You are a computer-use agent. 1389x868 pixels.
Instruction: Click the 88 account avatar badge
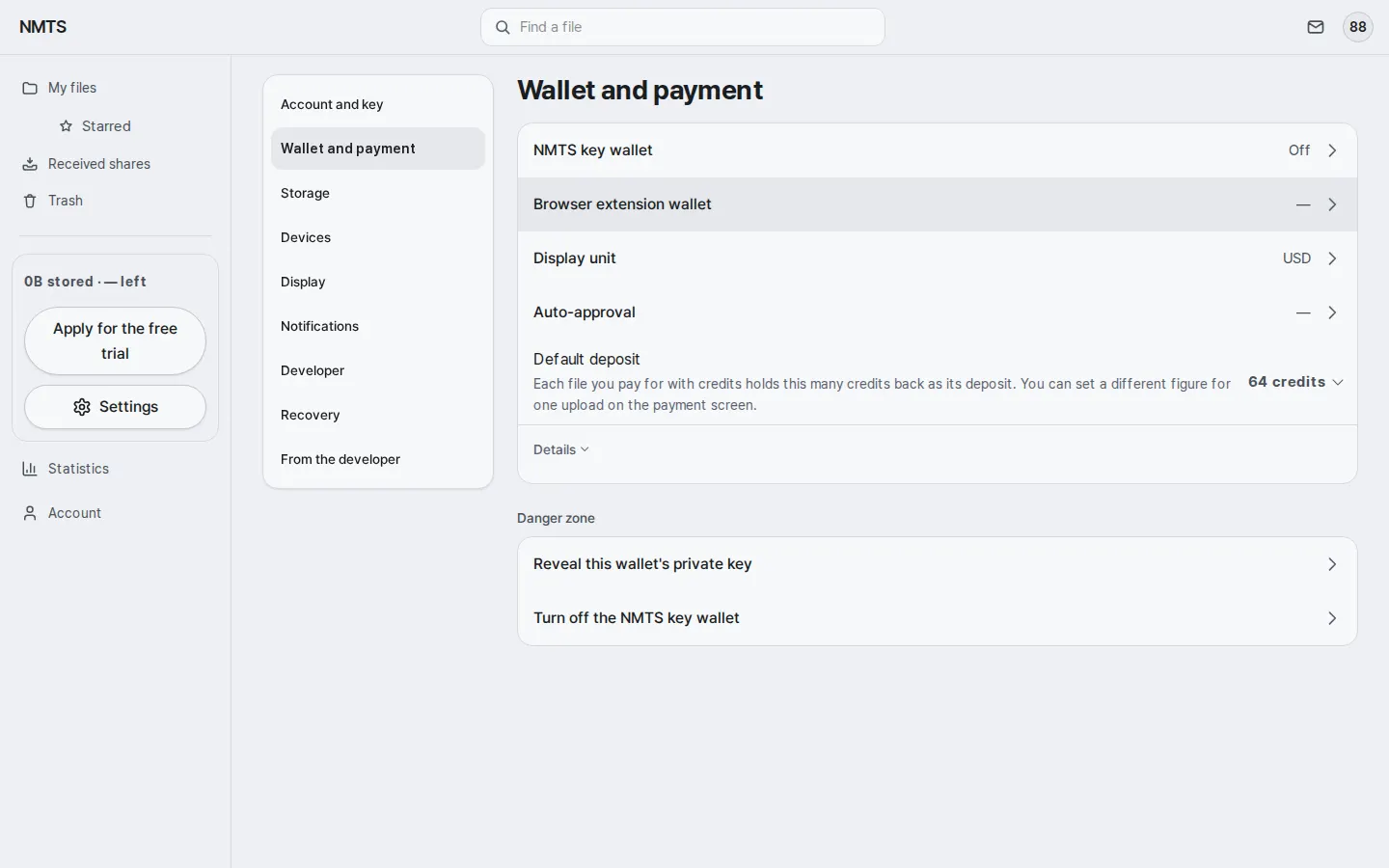pos(1358,27)
